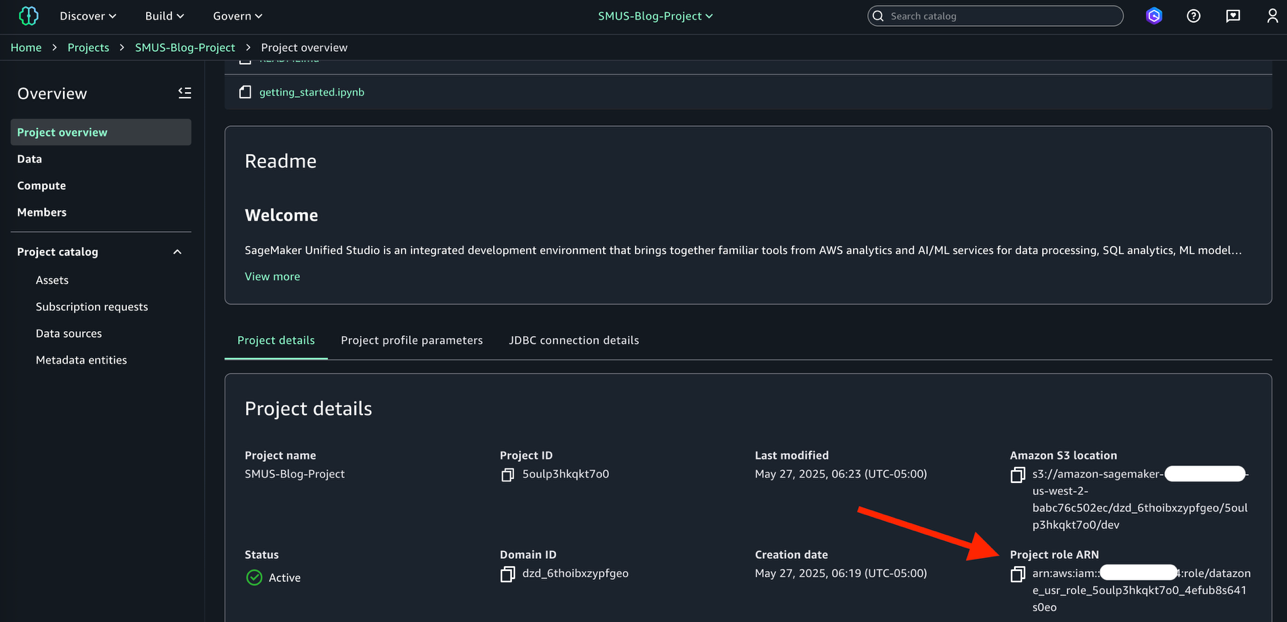Click the Project role ARN value text
1287x622 pixels.
click(1141, 590)
